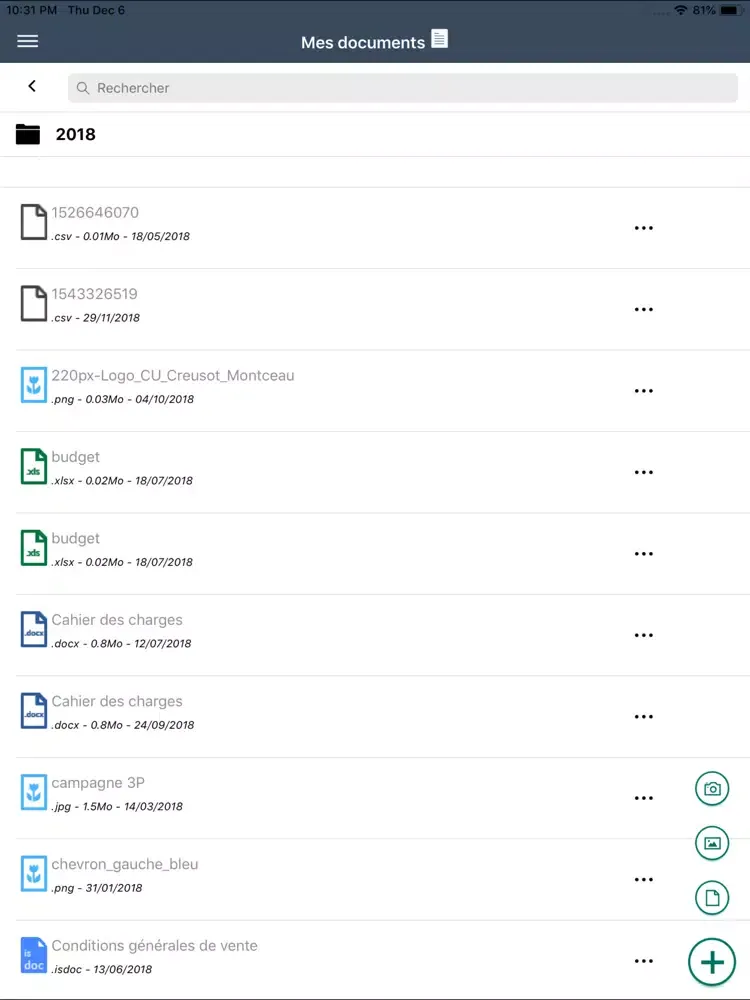Click the docx icon for Cahier des charges
The image size is (750, 1000).
click(34, 629)
